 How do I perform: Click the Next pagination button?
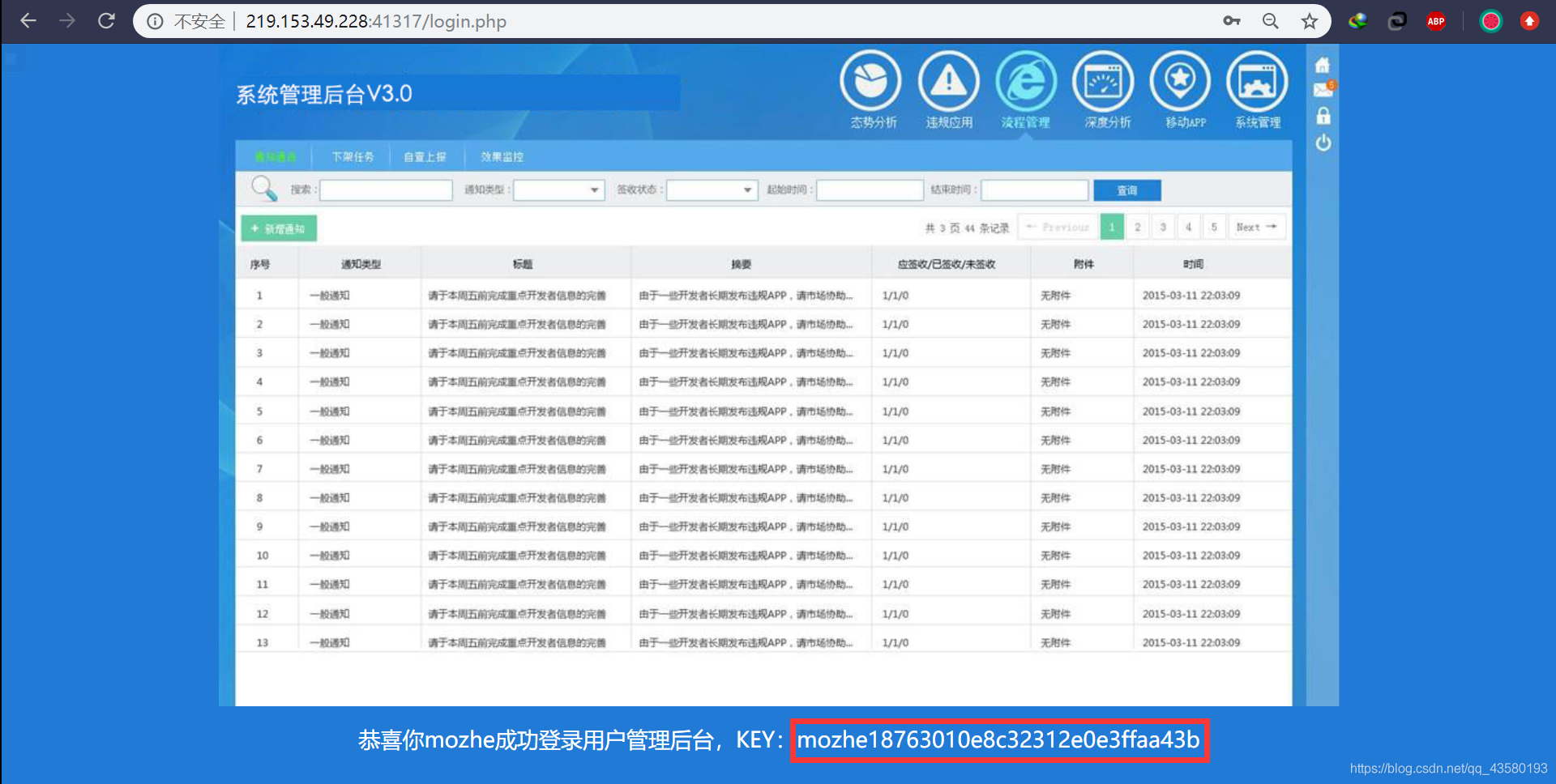1257,227
